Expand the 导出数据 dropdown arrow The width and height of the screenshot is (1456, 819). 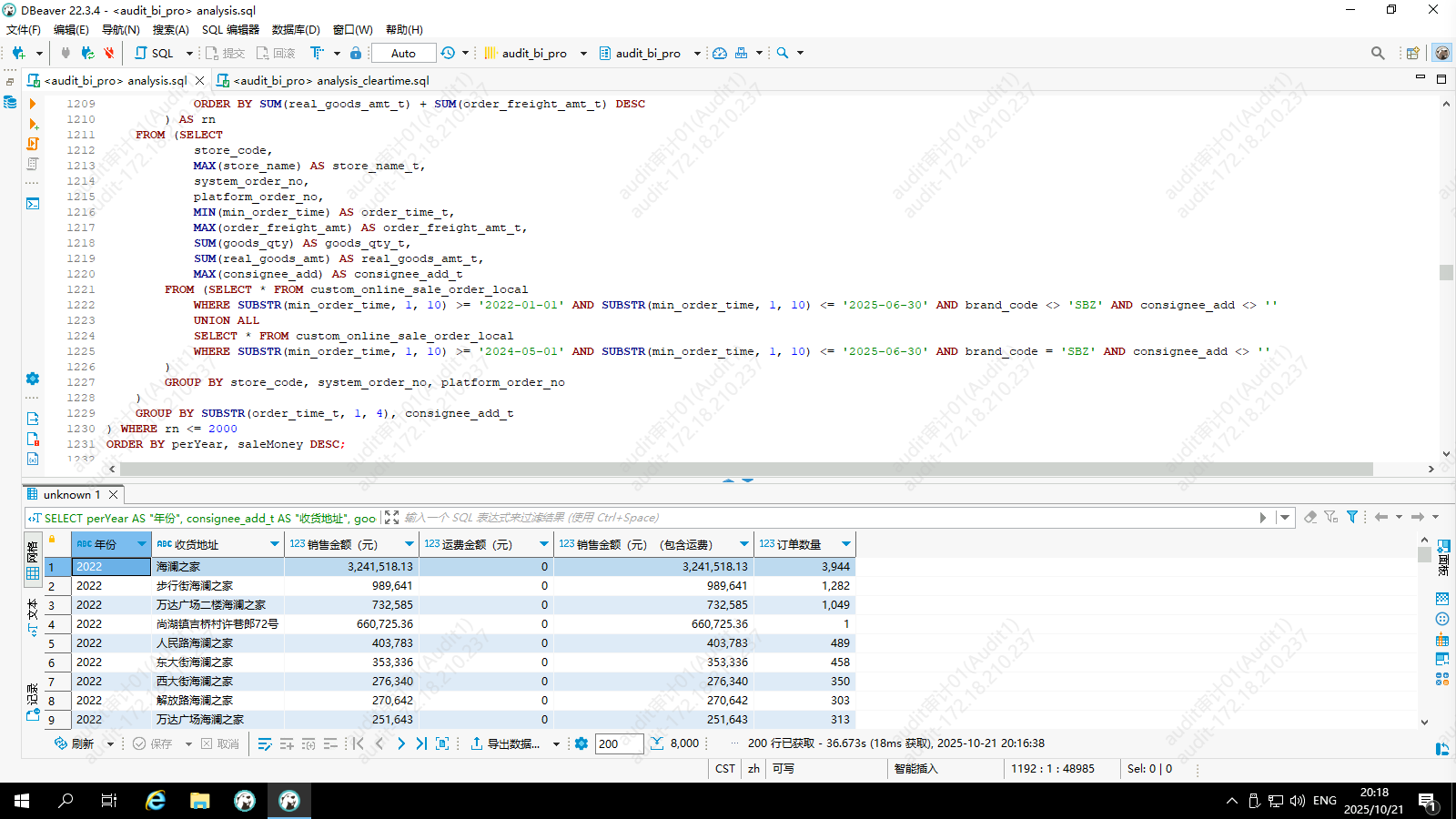point(556,743)
